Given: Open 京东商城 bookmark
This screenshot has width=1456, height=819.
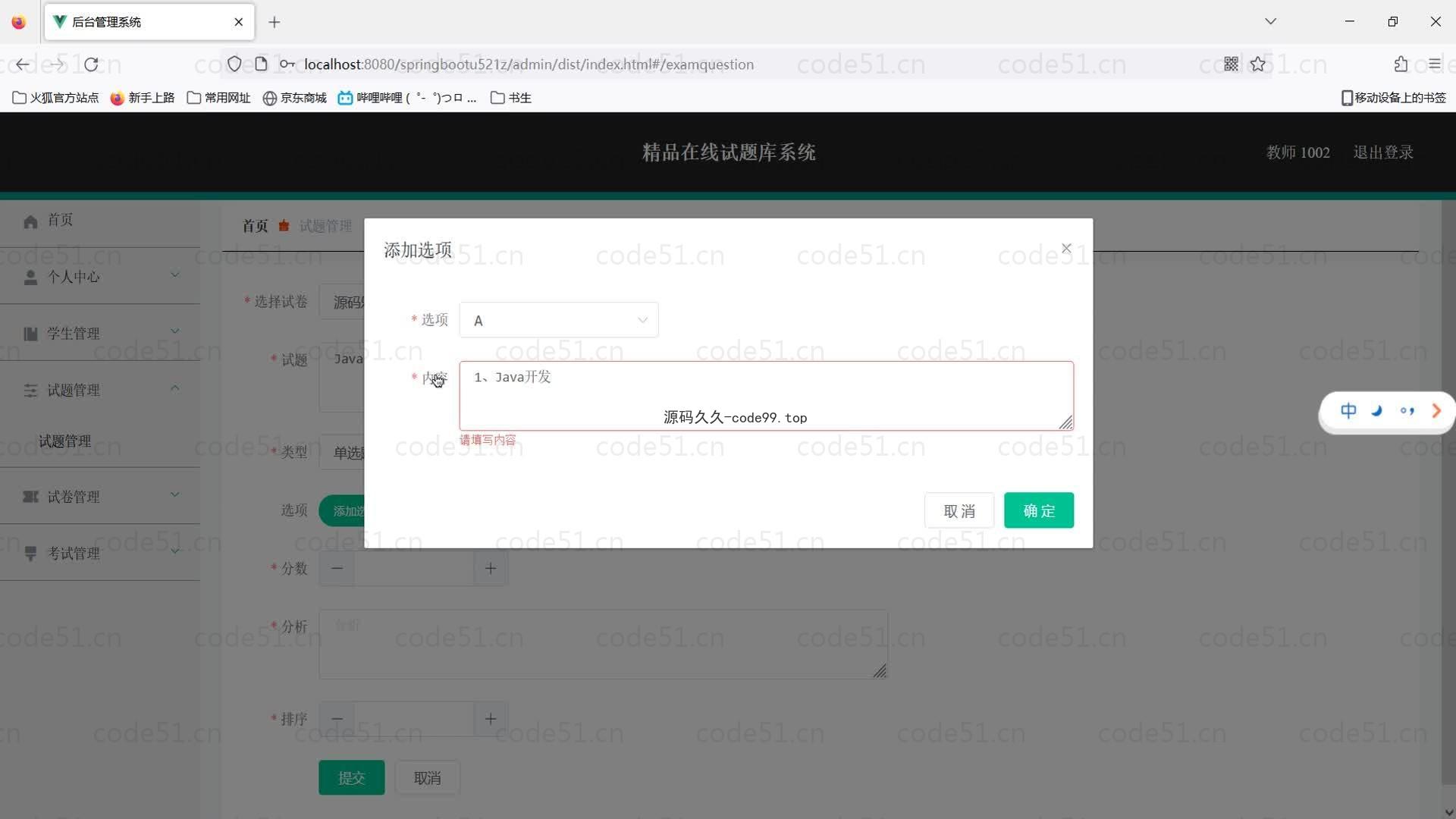Looking at the screenshot, I should [294, 98].
